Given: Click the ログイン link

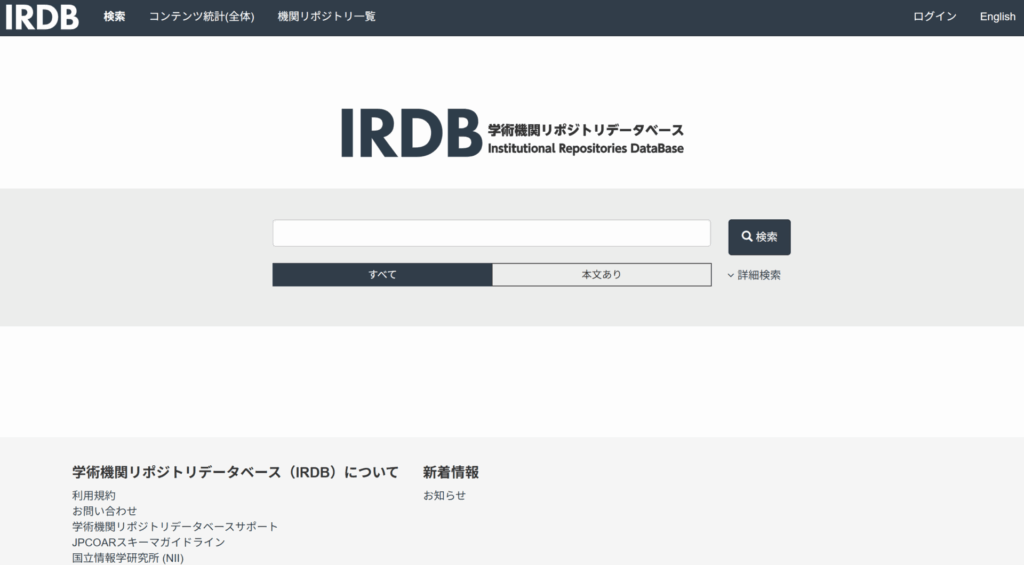Looking at the screenshot, I should [x=935, y=16].
